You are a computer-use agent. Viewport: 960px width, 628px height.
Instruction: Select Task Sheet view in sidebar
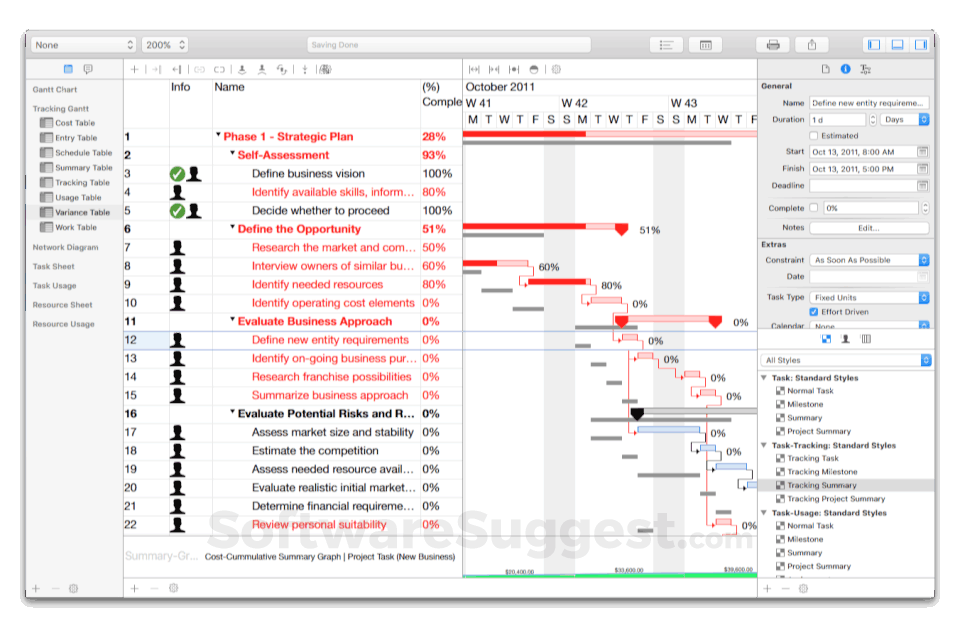[x=53, y=266]
